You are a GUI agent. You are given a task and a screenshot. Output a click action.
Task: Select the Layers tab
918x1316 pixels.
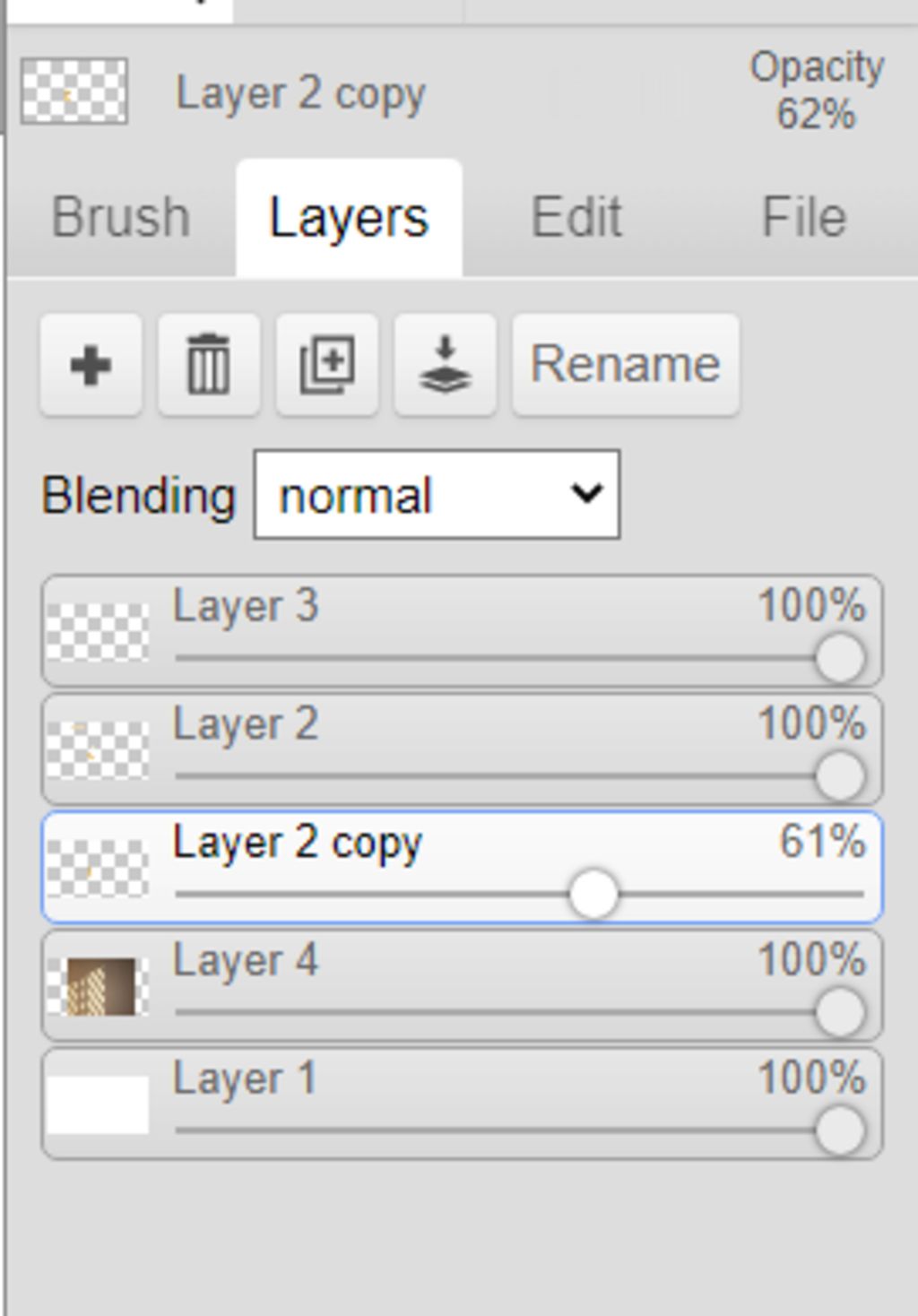coord(349,218)
